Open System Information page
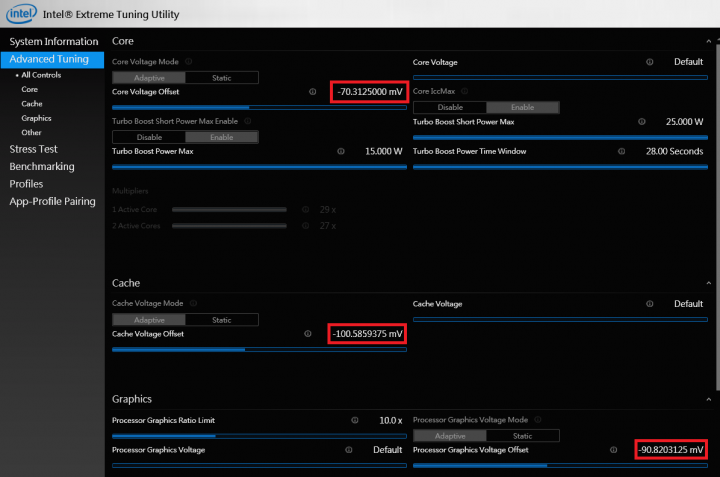This screenshot has width=720, height=477. [x=54, y=41]
